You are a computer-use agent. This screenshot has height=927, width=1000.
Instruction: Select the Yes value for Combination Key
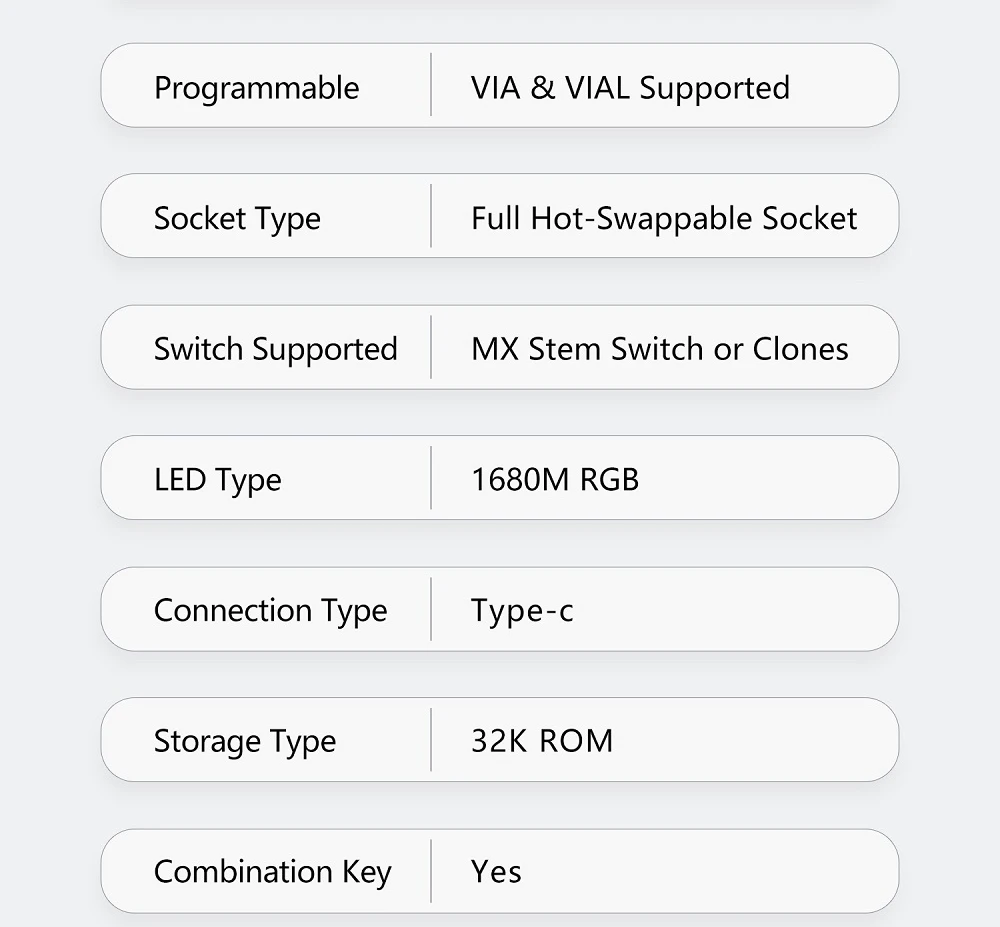pos(496,872)
